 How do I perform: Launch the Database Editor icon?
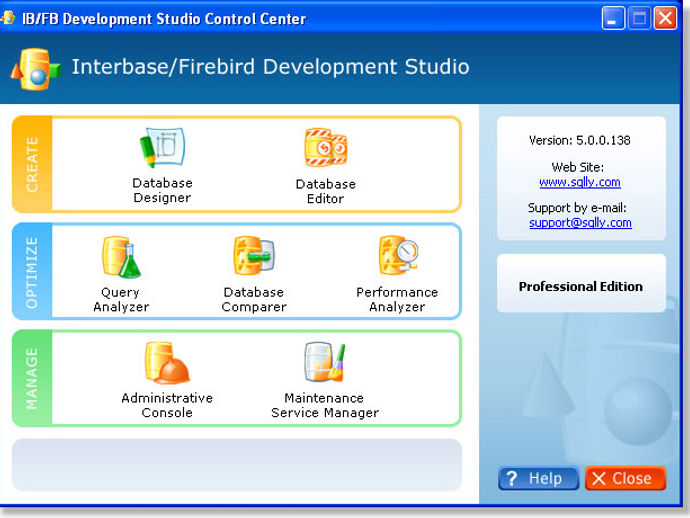pos(326,147)
